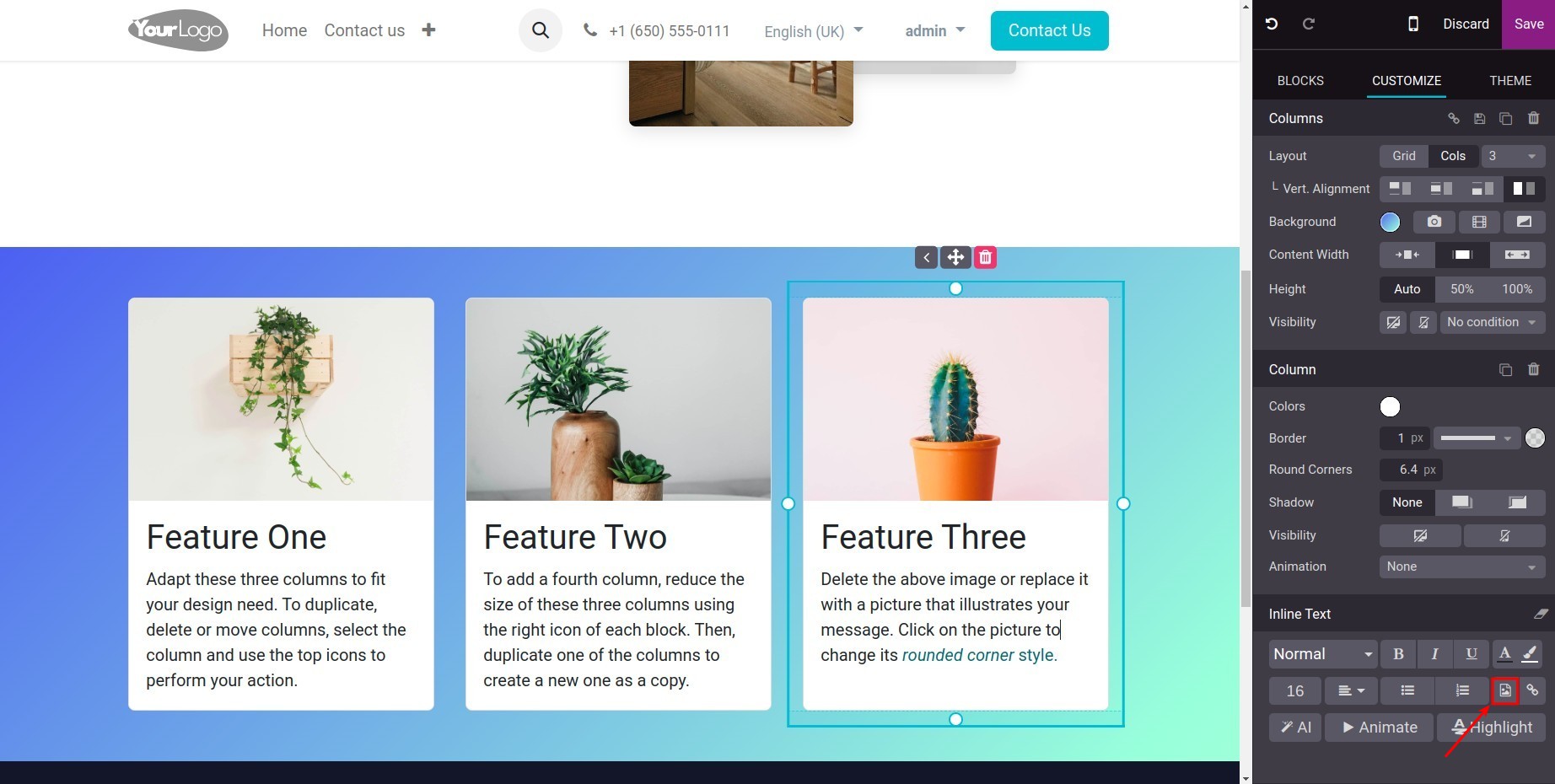Set block height to 50%
This screenshot has height=784, width=1555.
click(x=1462, y=289)
